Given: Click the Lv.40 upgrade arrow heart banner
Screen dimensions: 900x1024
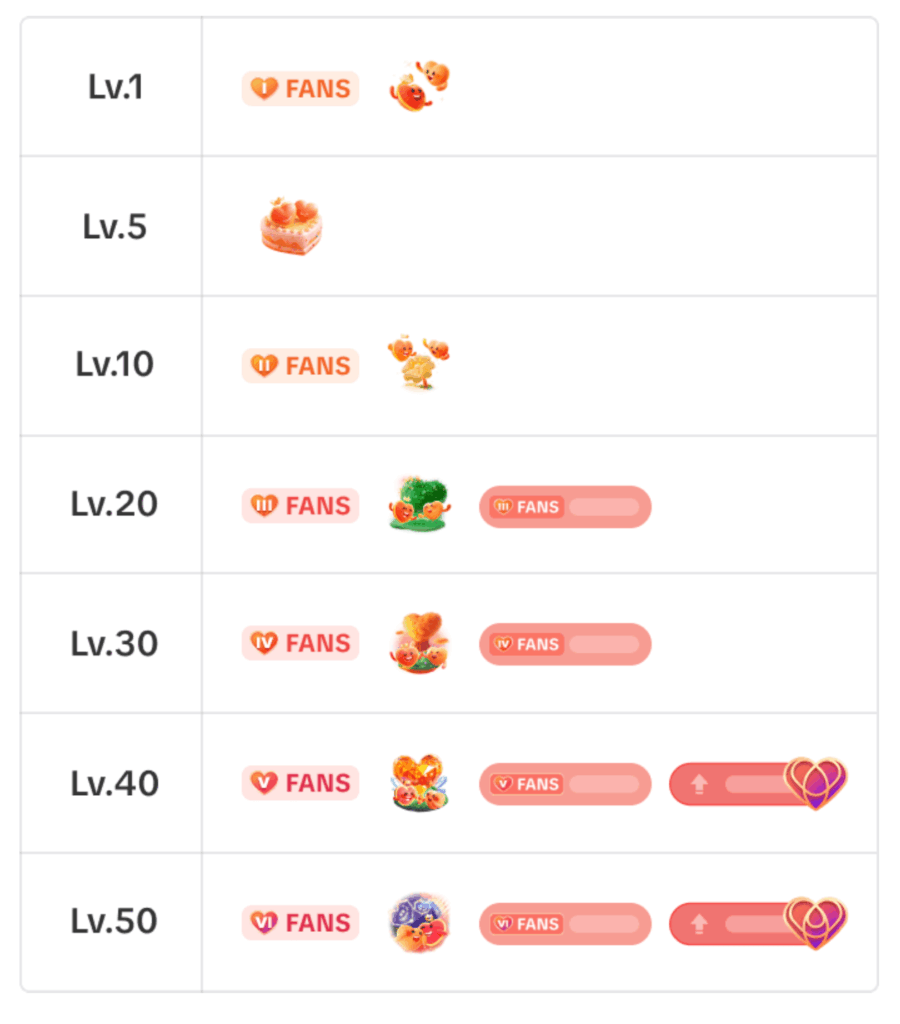Looking at the screenshot, I should 757,784.
